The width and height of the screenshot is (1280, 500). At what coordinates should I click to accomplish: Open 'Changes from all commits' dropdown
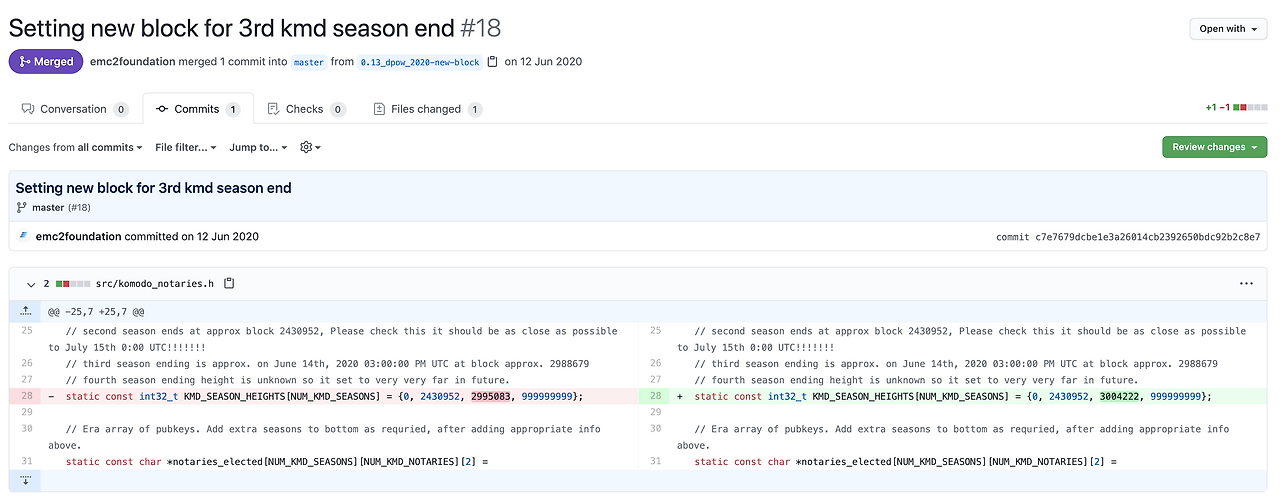75,147
